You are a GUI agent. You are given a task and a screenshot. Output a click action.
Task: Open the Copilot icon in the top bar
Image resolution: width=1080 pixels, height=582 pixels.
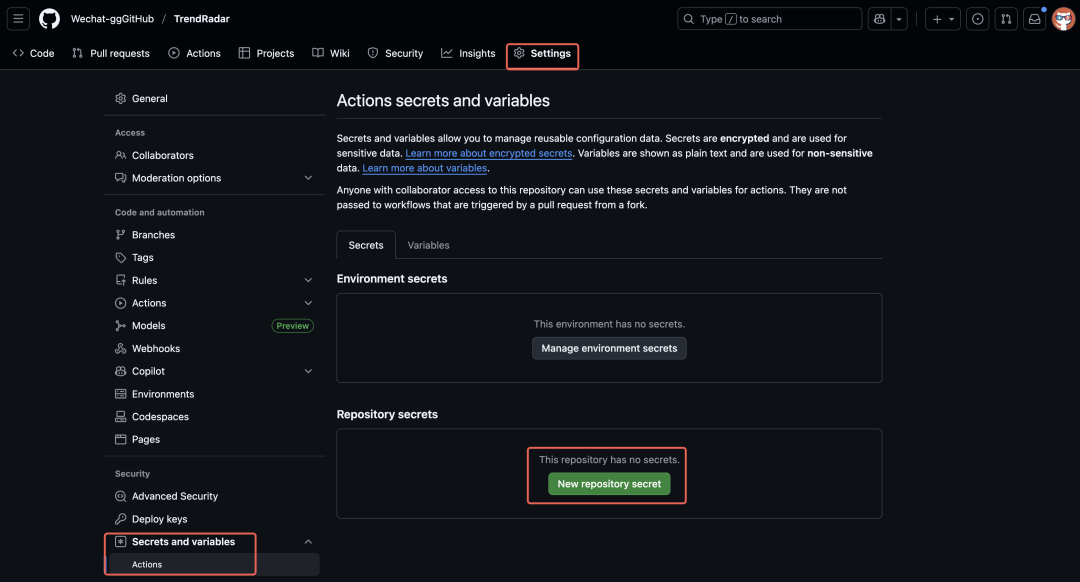point(879,18)
